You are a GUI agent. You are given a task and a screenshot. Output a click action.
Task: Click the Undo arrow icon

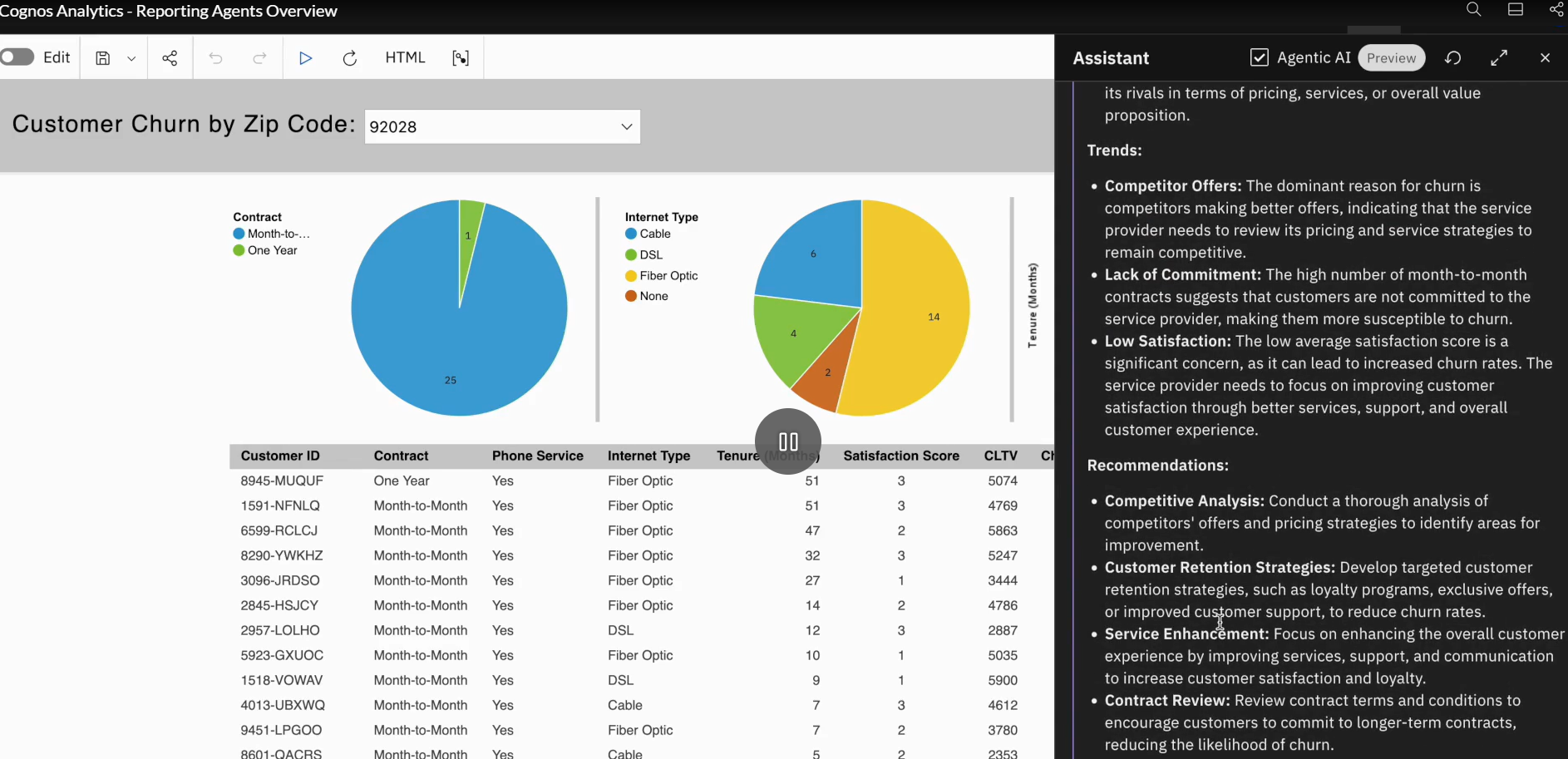(x=215, y=58)
